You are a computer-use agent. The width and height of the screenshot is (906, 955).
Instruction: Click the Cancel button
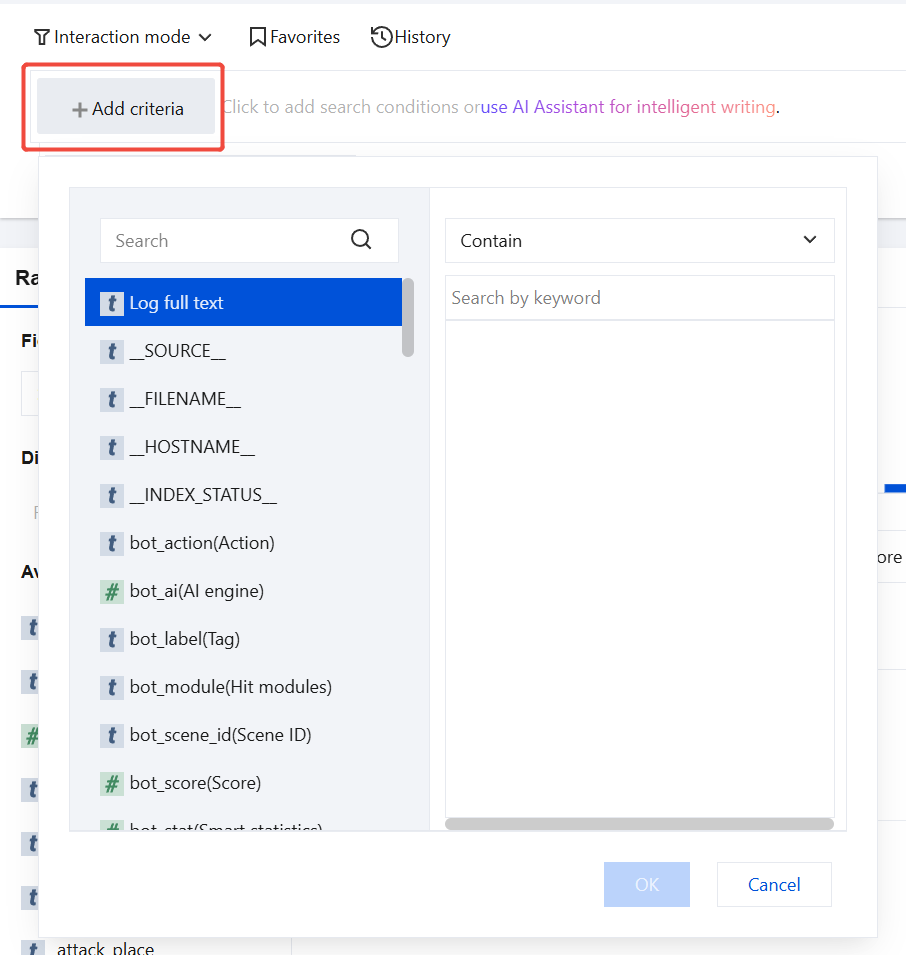tap(774, 884)
